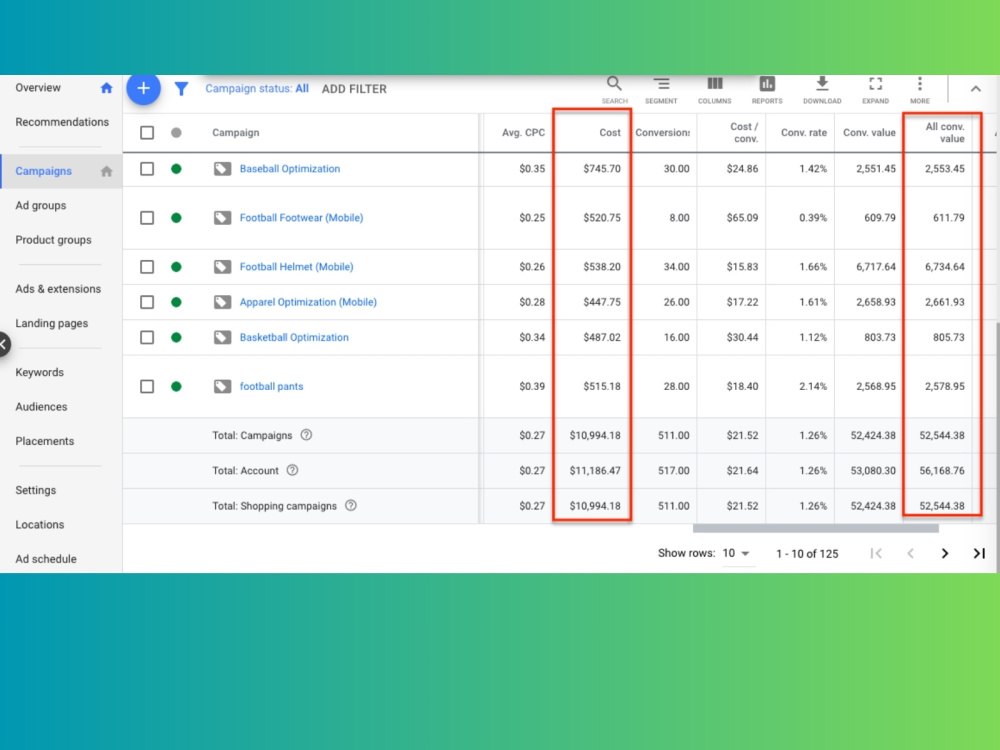This screenshot has height=750, width=1000.
Task: Open the Overview menu item
Action: [38, 88]
